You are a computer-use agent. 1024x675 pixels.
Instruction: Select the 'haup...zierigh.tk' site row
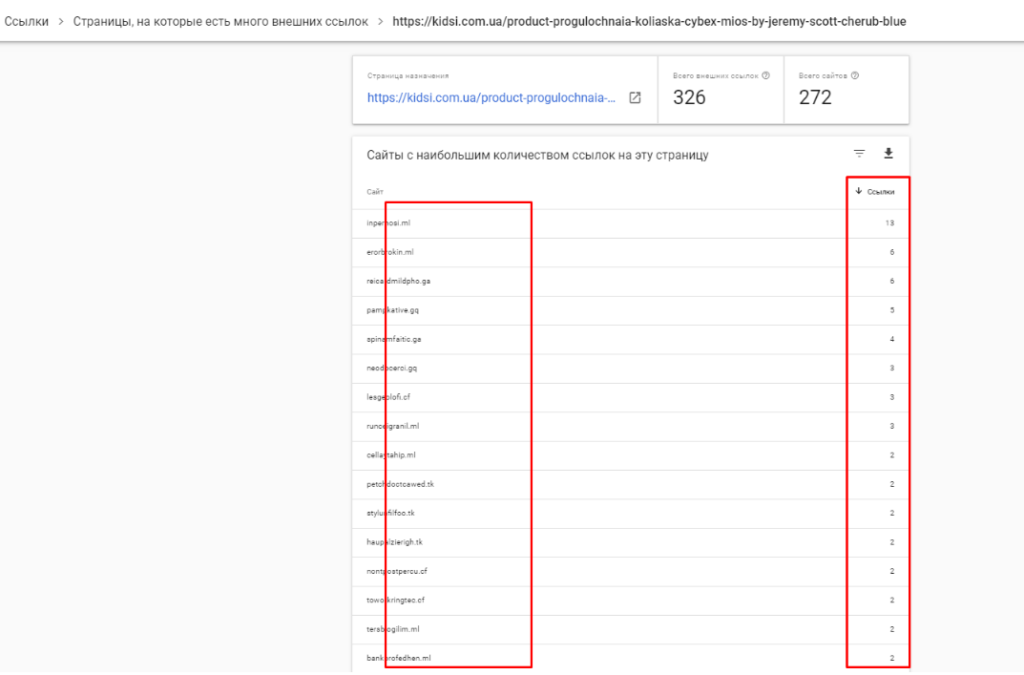click(395, 542)
